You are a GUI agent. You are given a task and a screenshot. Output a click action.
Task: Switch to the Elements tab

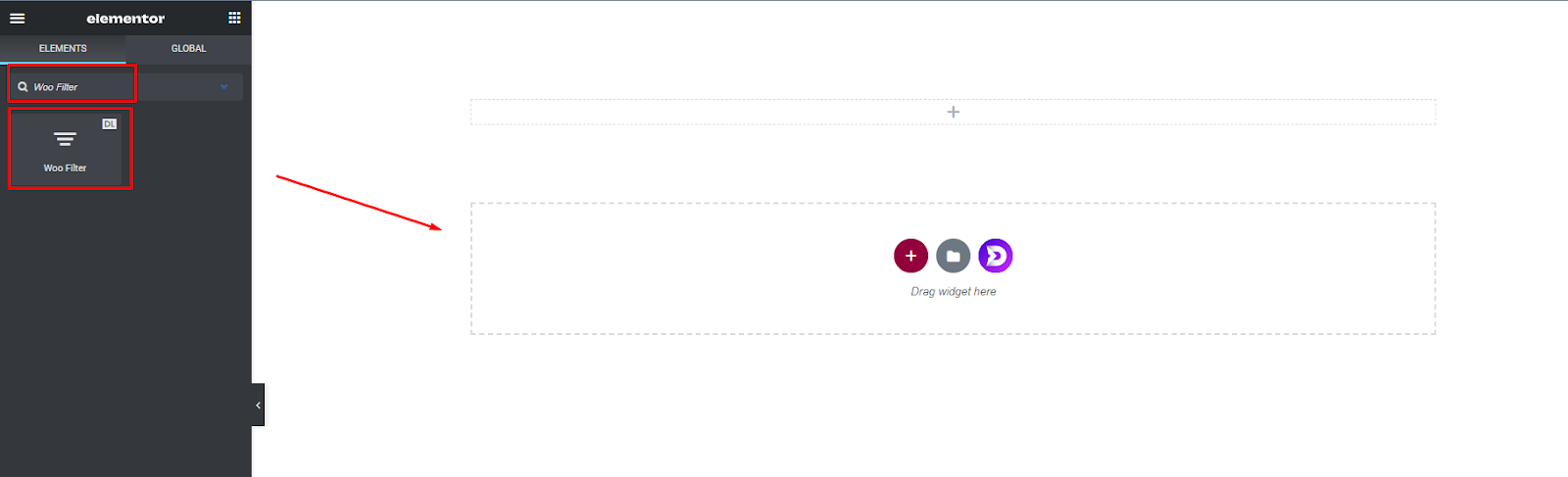pos(63,48)
